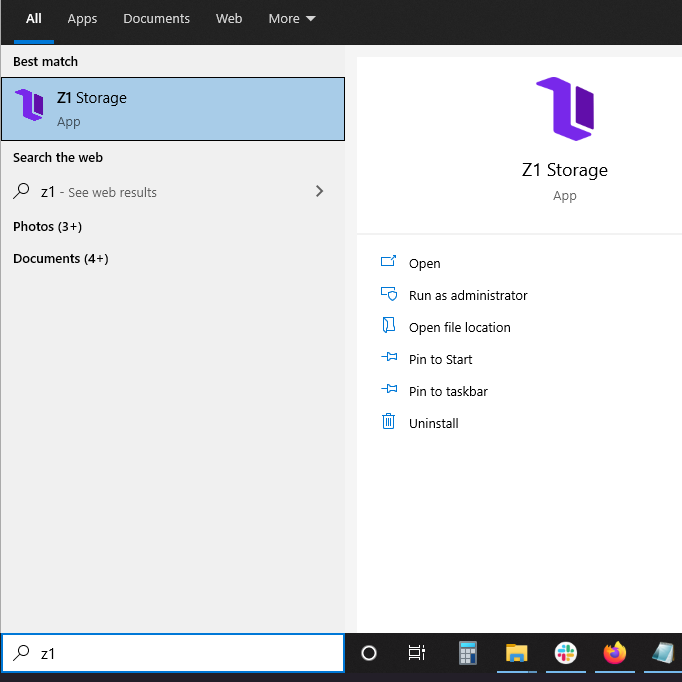Click the large Z1 Storage preview logo
The image size is (682, 682).
coord(565,109)
